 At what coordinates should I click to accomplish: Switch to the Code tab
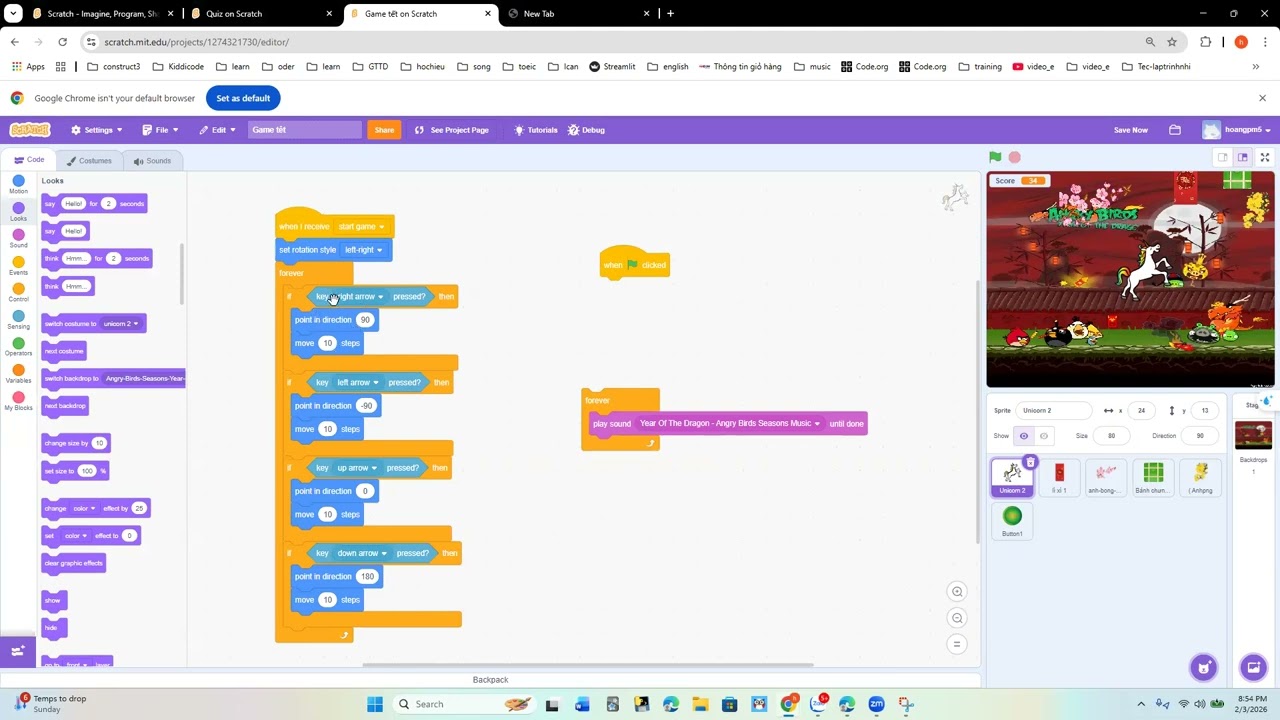(x=28, y=160)
